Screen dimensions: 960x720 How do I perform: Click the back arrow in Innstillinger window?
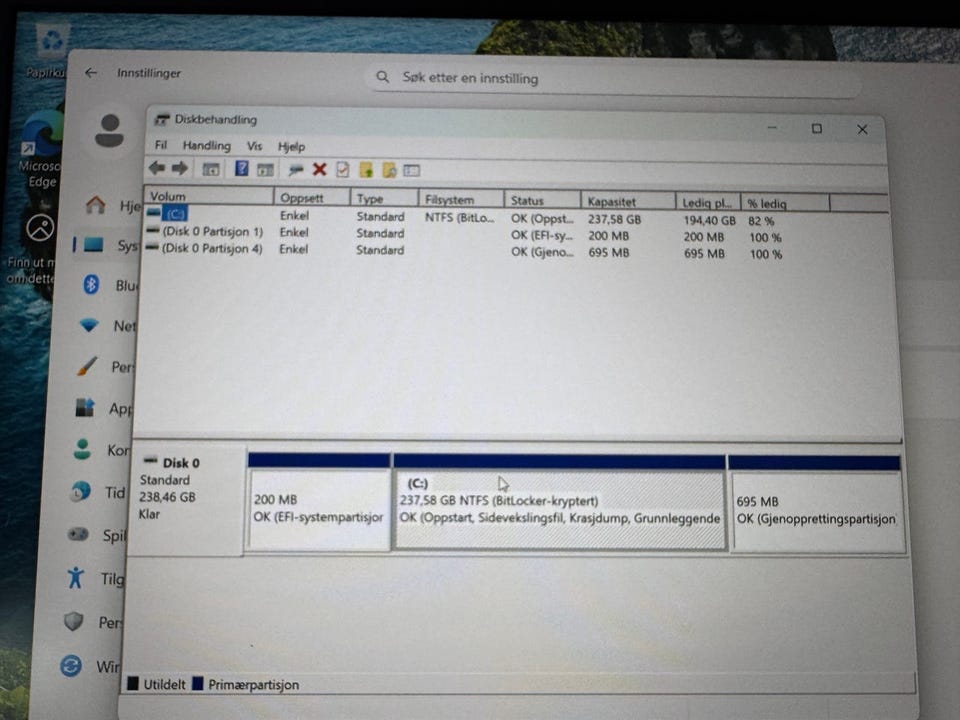point(91,72)
